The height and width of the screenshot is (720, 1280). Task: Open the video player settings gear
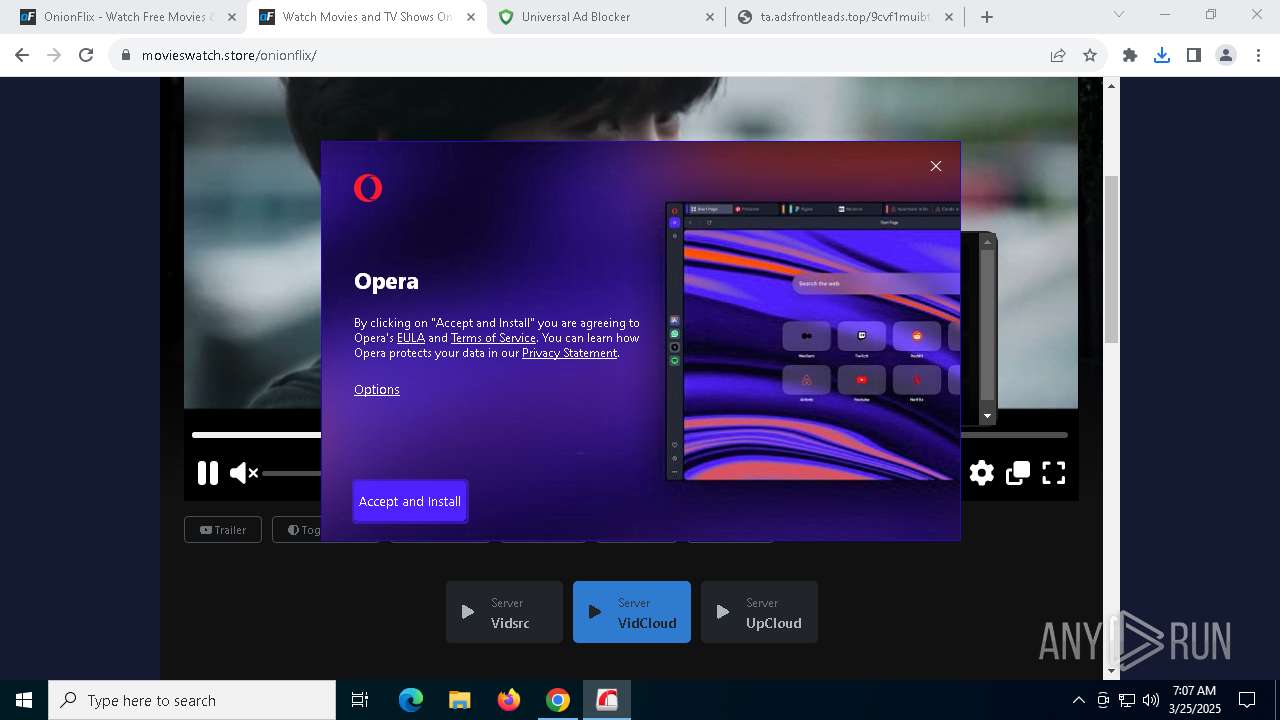point(982,473)
